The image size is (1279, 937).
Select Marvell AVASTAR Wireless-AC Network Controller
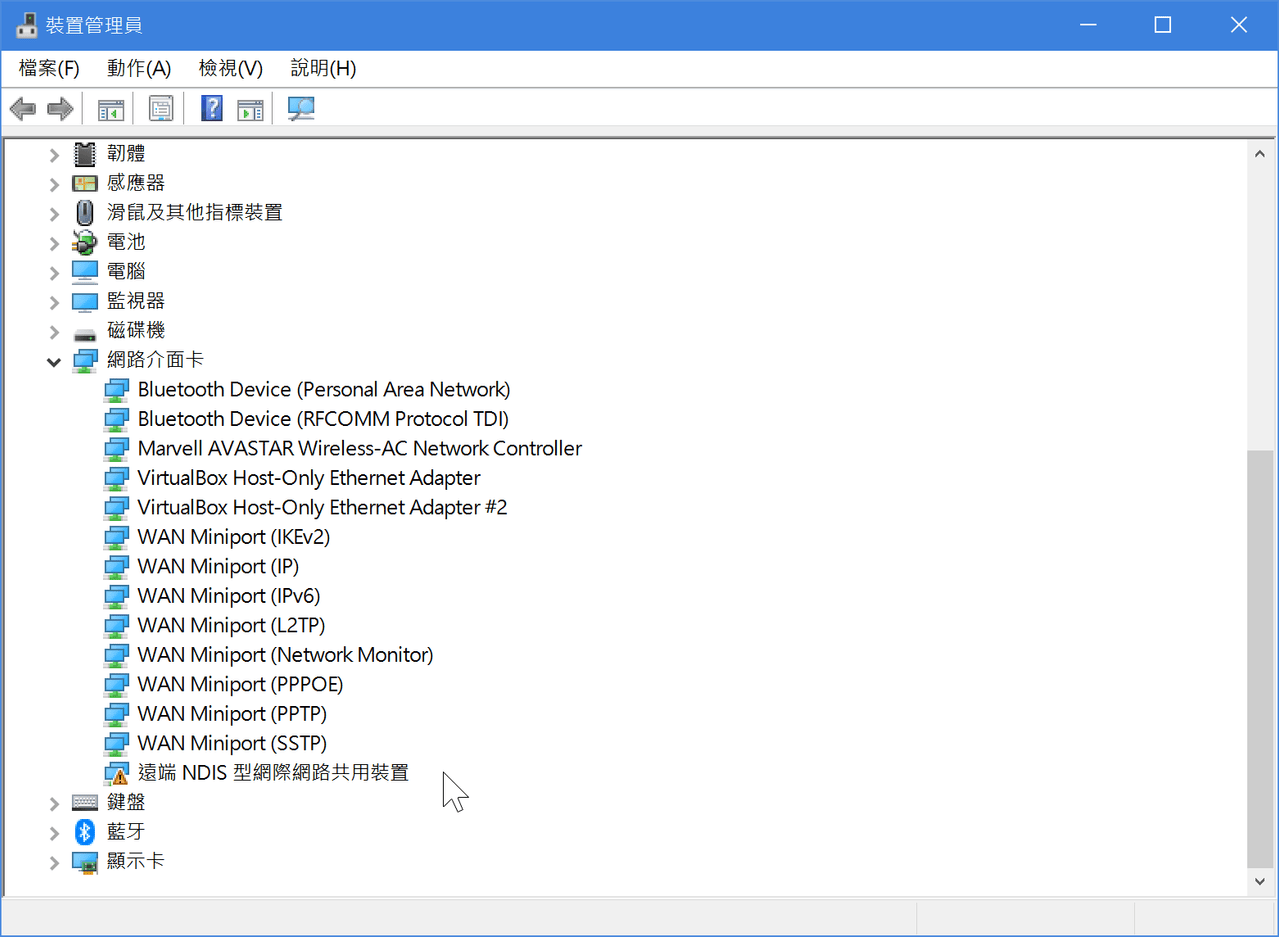(x=358, y=448)
